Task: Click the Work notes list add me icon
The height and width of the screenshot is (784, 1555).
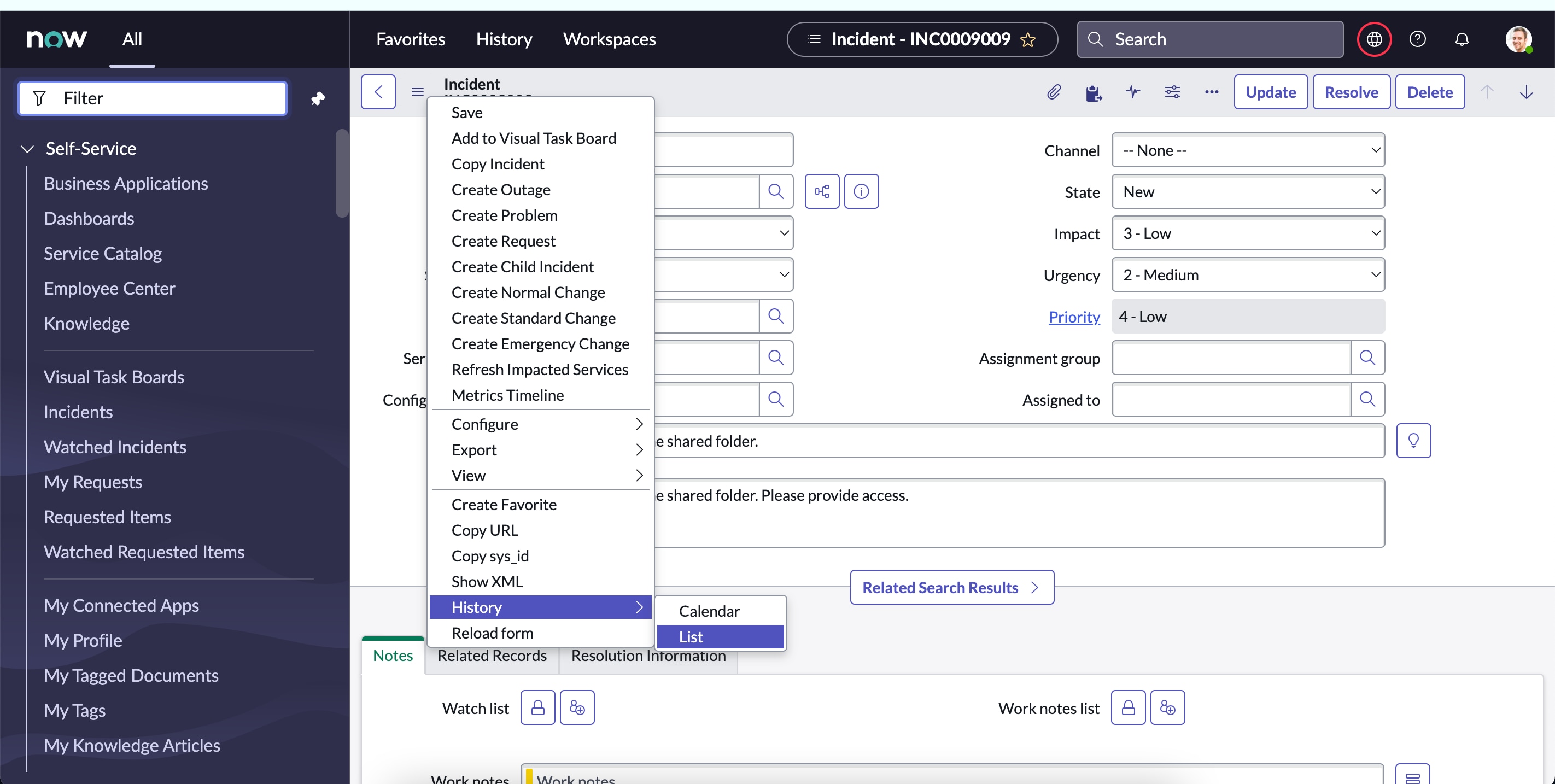Action: (x=1167, y=707)
